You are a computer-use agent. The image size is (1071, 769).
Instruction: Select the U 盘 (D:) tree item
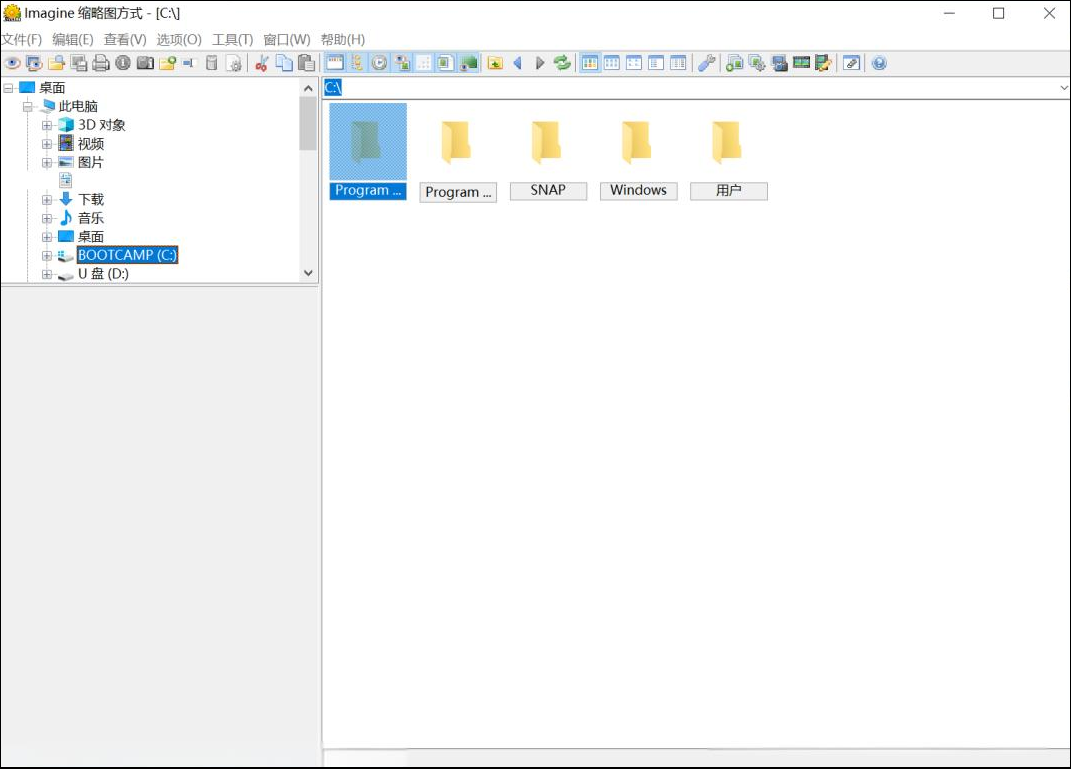(x=103, y=274)
